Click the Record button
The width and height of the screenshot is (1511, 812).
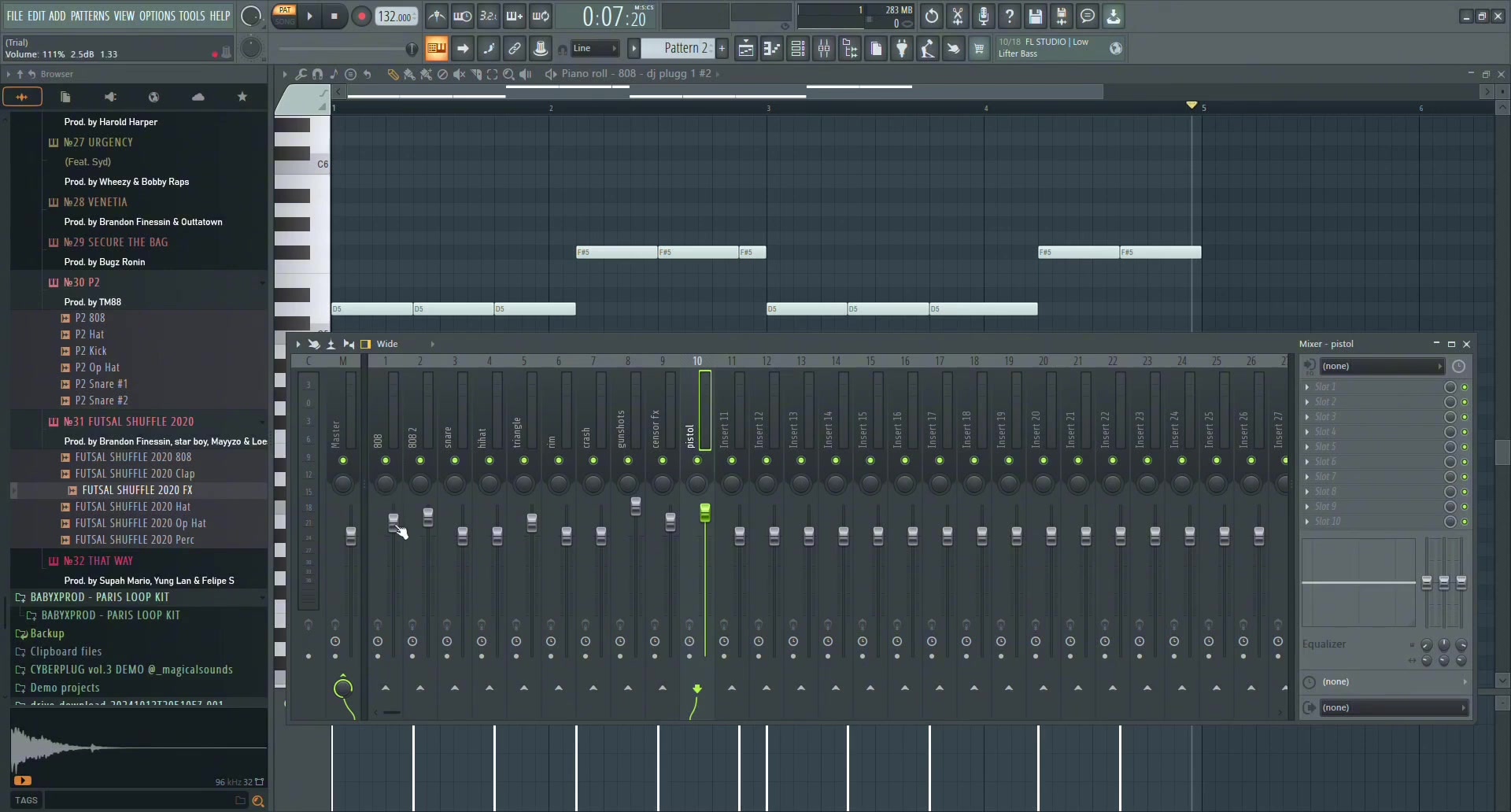tap(361, 16)
